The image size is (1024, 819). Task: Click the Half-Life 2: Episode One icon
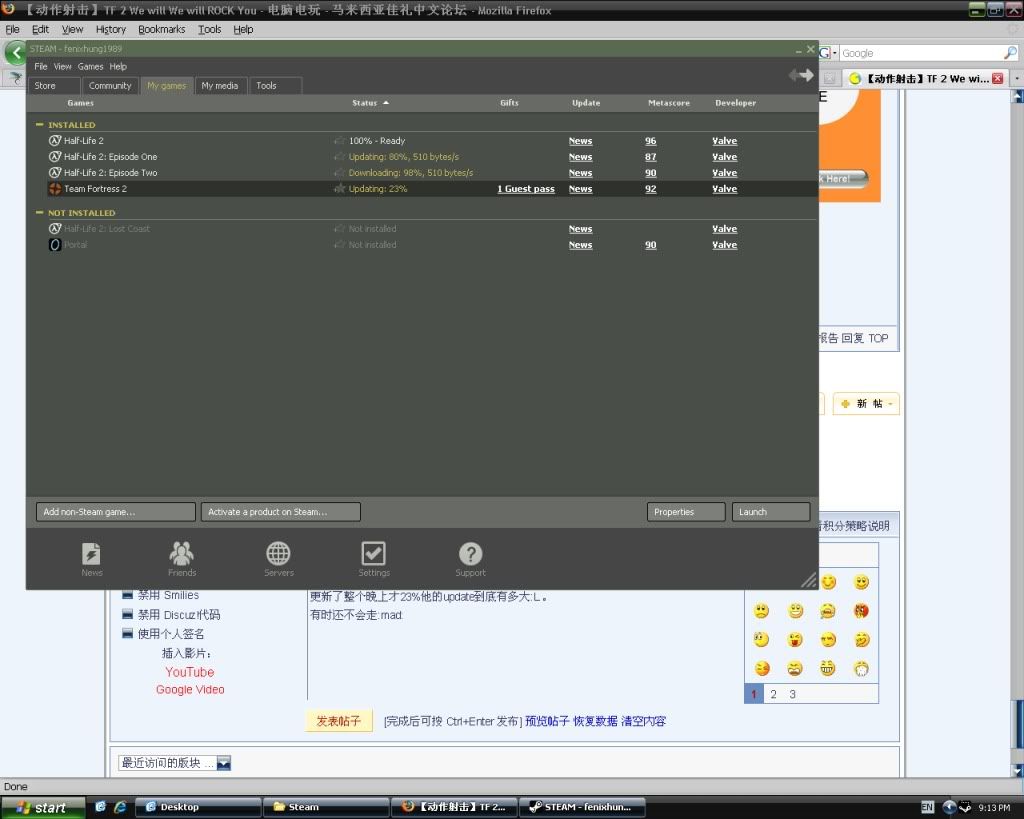56,157
